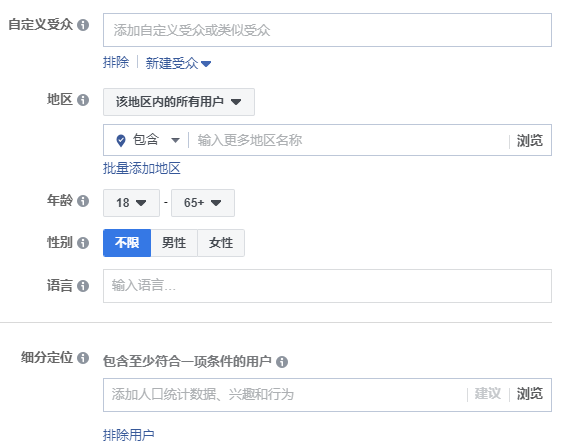Expand 新建受众 menu
This screenshot has width=563, height=444.
point(178,64)
